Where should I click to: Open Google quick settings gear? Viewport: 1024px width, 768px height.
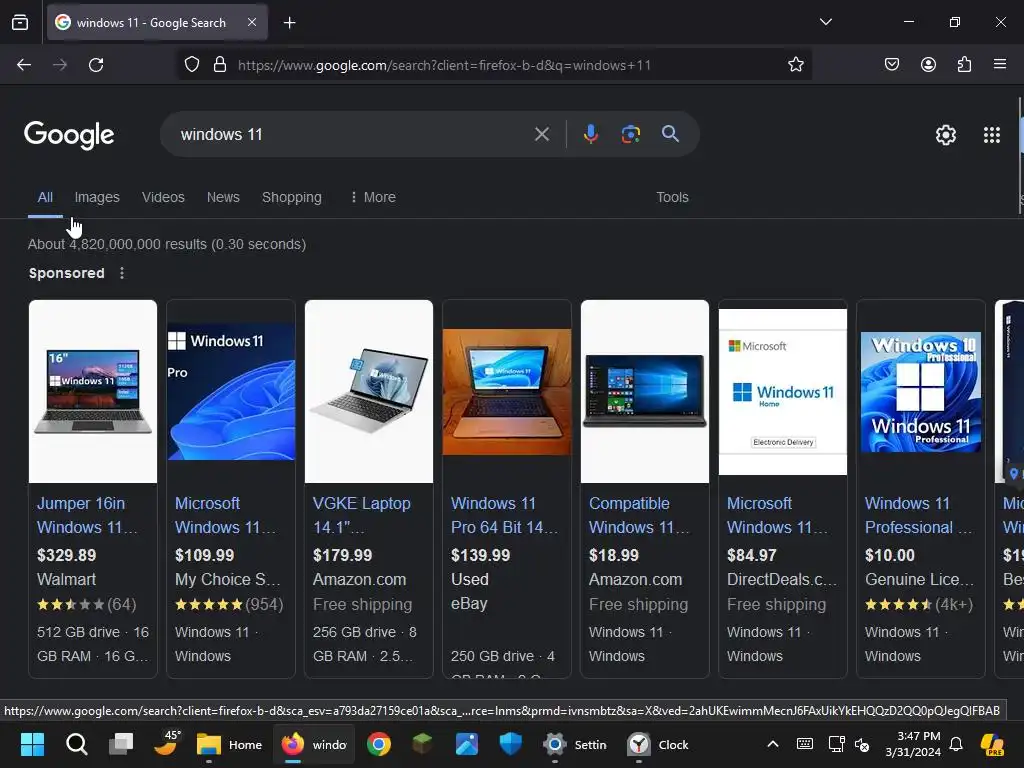[x=946, y=135]
